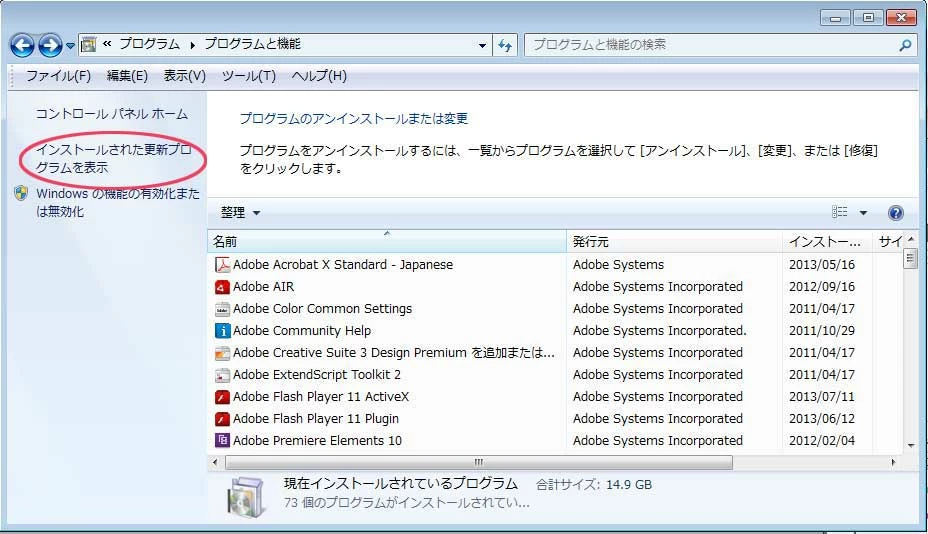
Task: Click the Adobe AIR red icon
Action: click(222, 287)
